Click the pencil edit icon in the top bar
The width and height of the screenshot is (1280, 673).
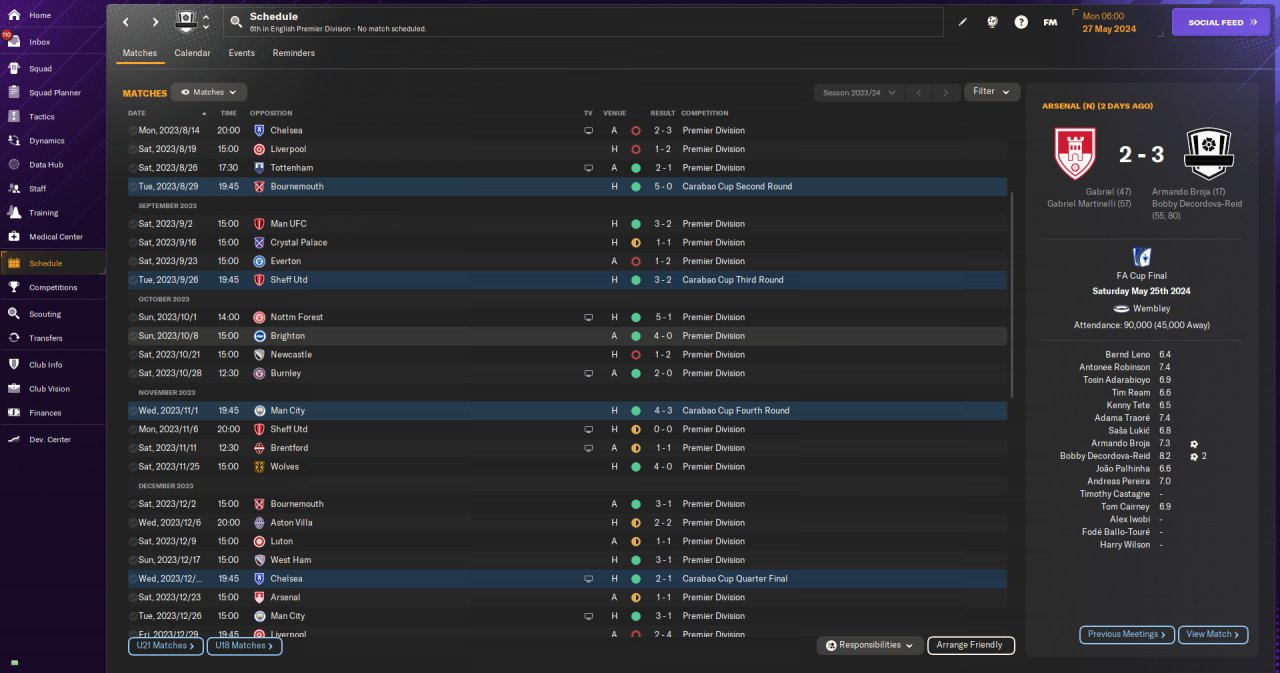tap(963, 22)
